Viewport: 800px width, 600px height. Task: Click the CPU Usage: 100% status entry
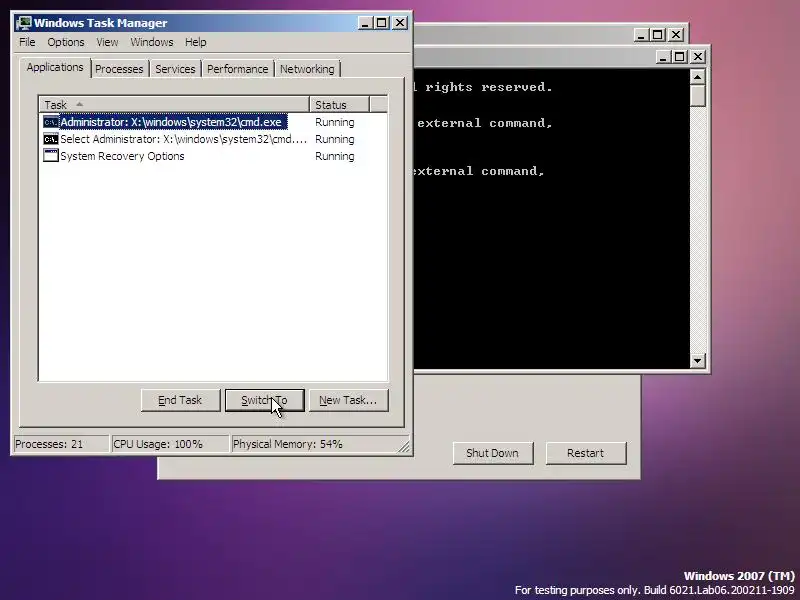pos(170,444)
